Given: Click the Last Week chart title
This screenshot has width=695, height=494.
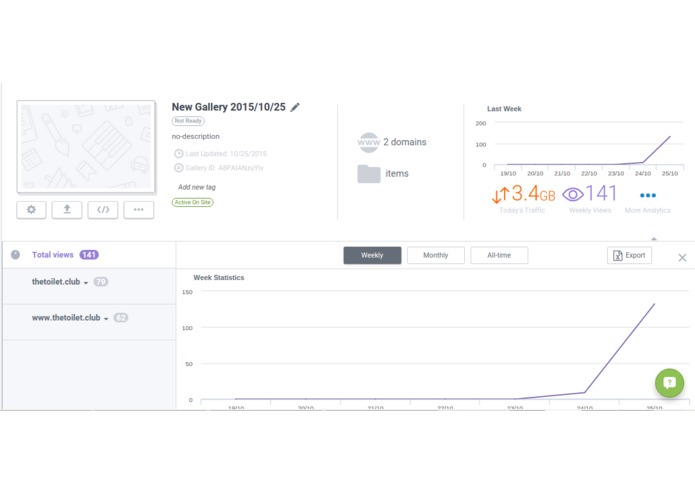Looking at the screenshot, I should [504, 109].
